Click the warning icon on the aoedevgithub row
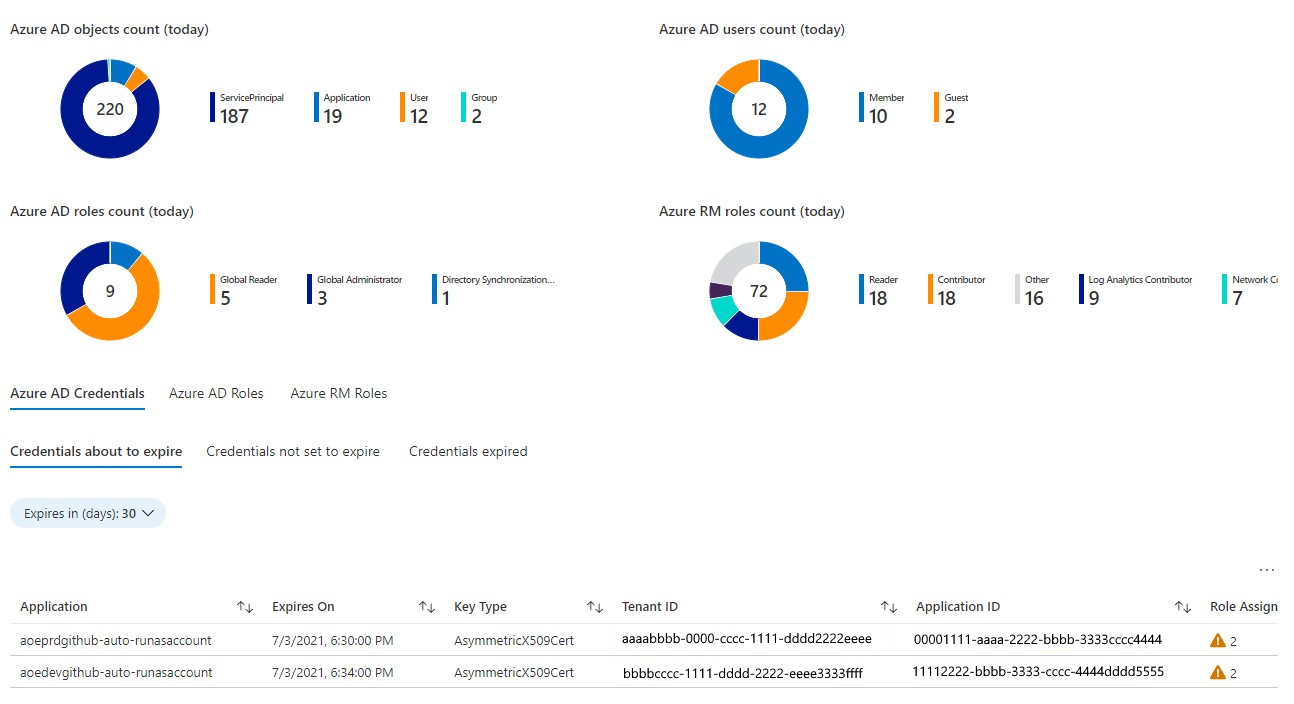 pyautogui.click(x=1217, y=672)
